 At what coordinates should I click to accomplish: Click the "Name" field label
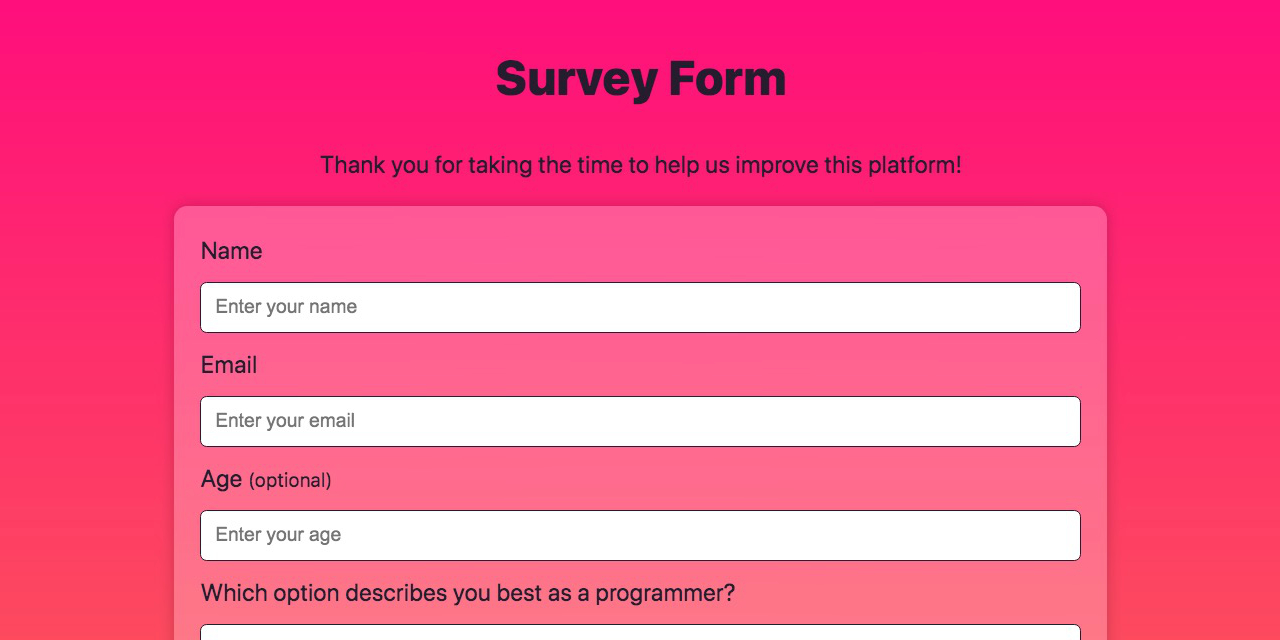[231, 251]
